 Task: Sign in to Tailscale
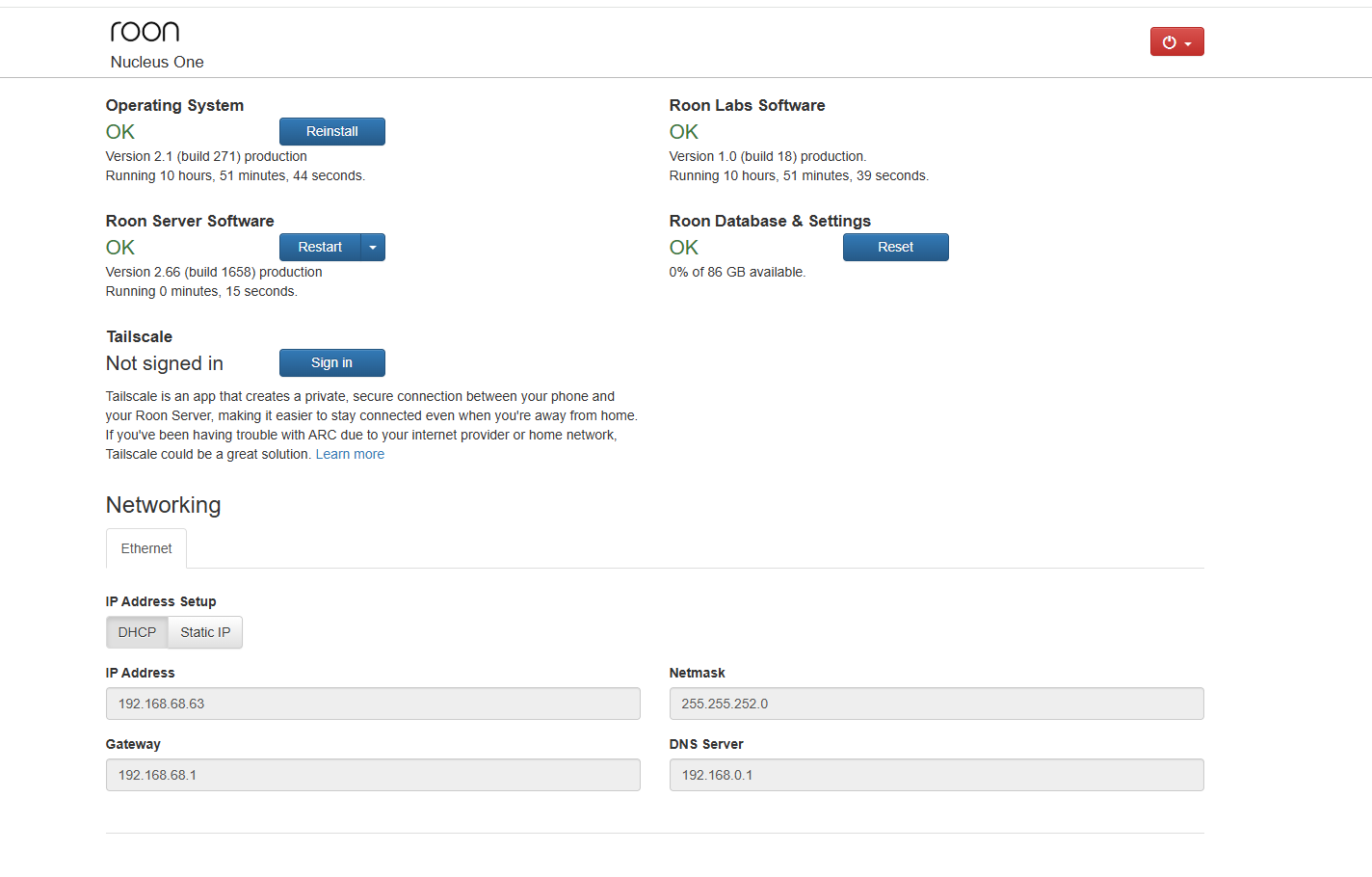pyautogui.click(x=332, y=362)
